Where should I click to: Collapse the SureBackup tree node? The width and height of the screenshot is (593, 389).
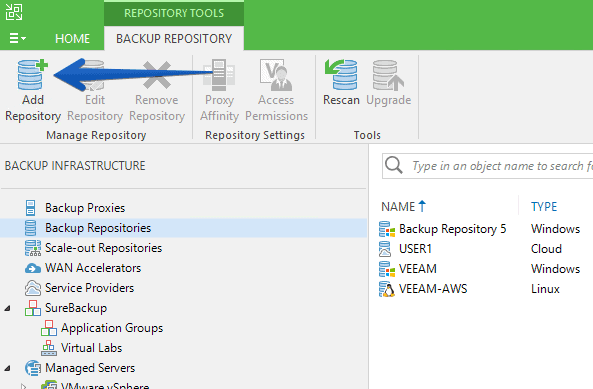coord(8,308)
